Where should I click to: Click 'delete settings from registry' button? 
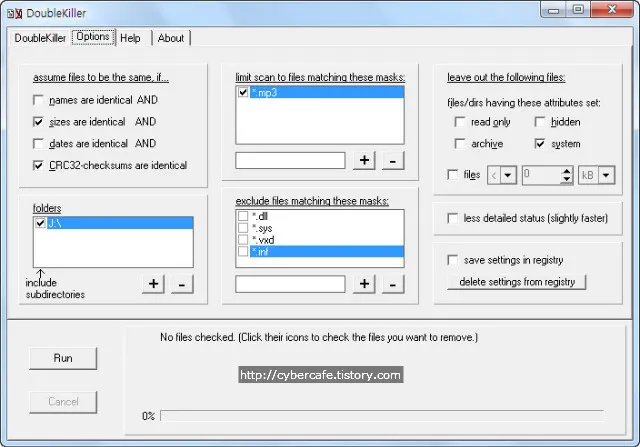(x=517, y=282)
